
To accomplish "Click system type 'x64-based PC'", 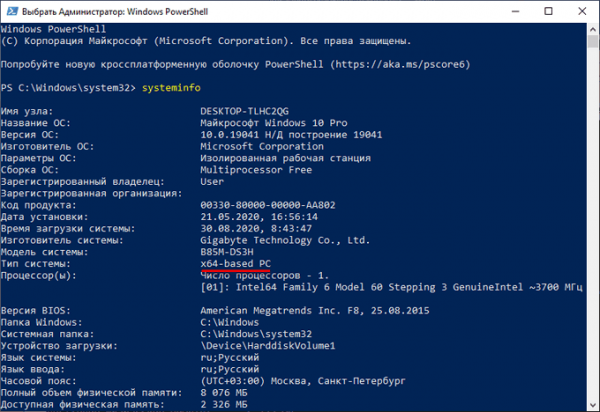I will tap(235, 264).
